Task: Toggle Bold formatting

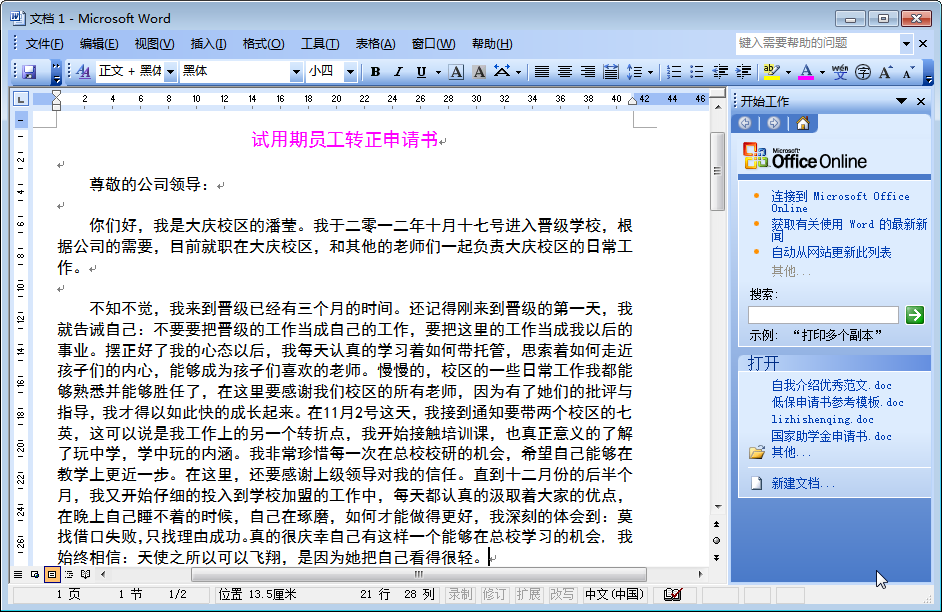Action: pos(375,72)
